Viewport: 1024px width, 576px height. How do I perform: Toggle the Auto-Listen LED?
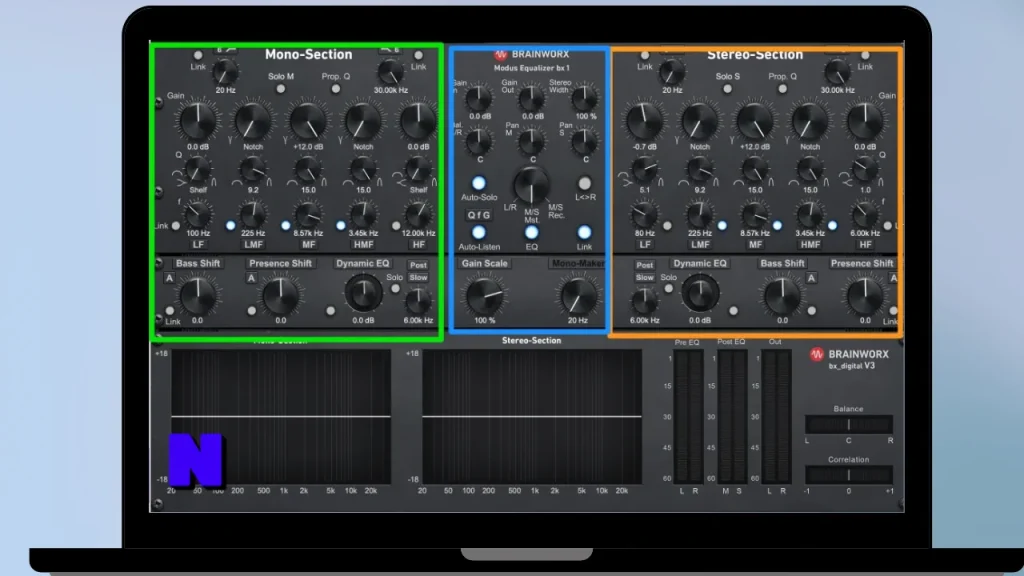click(479, 232)
